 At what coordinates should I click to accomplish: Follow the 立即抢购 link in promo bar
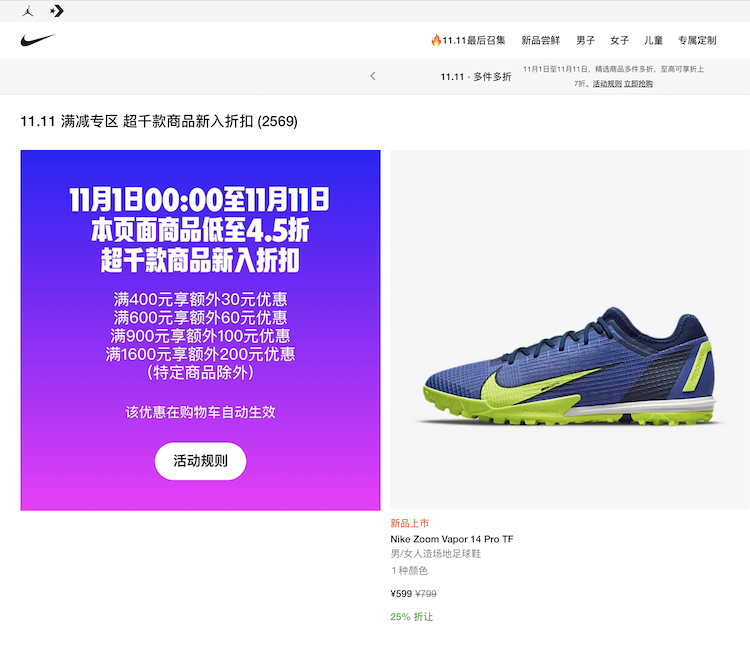(x=638, y=84)
